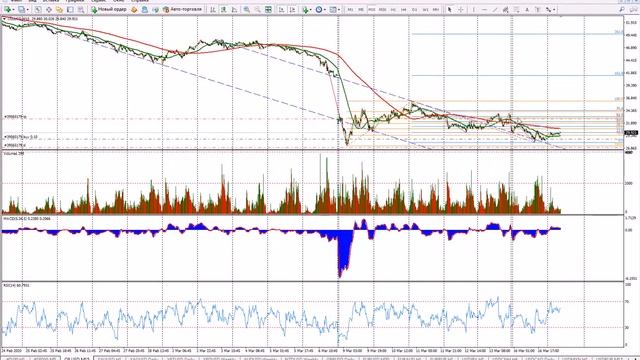The width and height of the screenshot is (640, 360).
Task: Click the blue community account icon
Action: pyautogui.click(x=144, y=9)
